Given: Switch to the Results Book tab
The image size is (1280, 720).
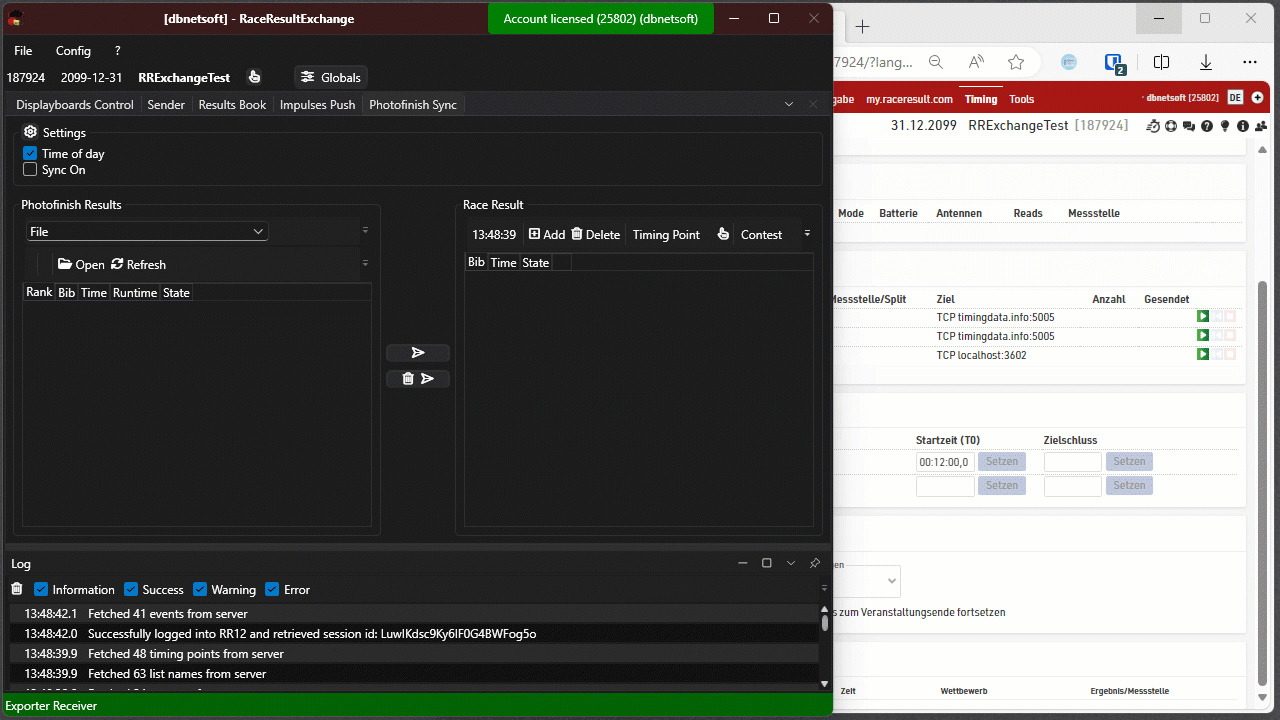Looking at the screenshot, I should pos(232,104).
